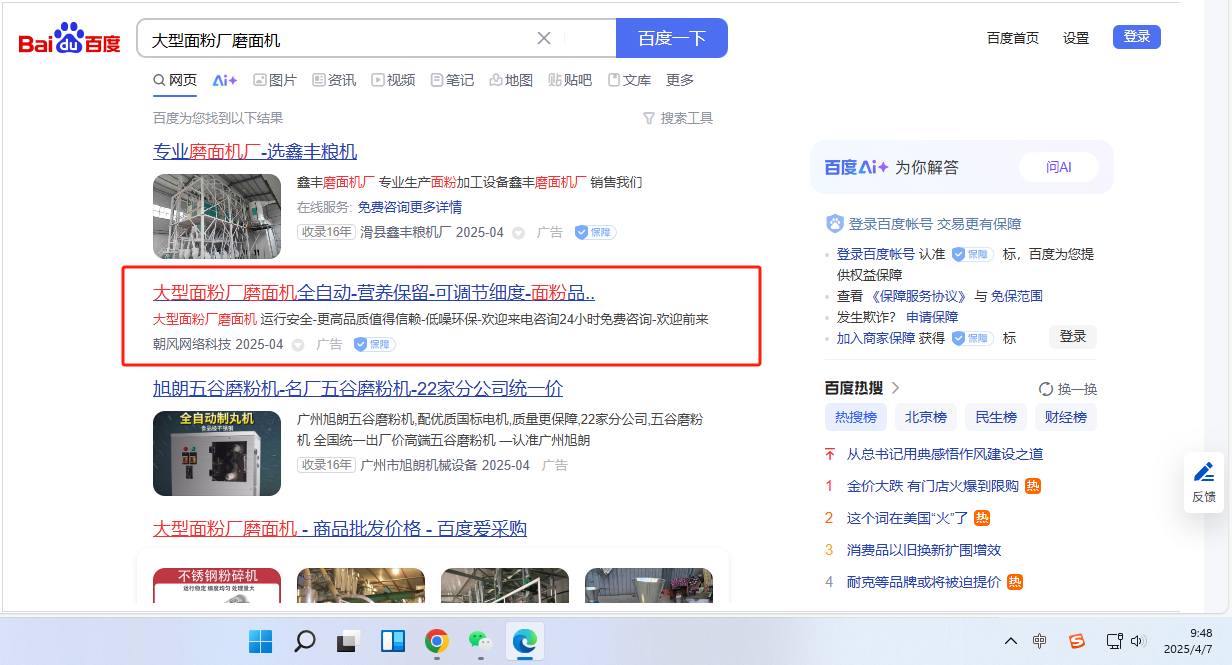Select the 北京榜 tab
The image size is (1232, 665).
(x=926, y=417)
